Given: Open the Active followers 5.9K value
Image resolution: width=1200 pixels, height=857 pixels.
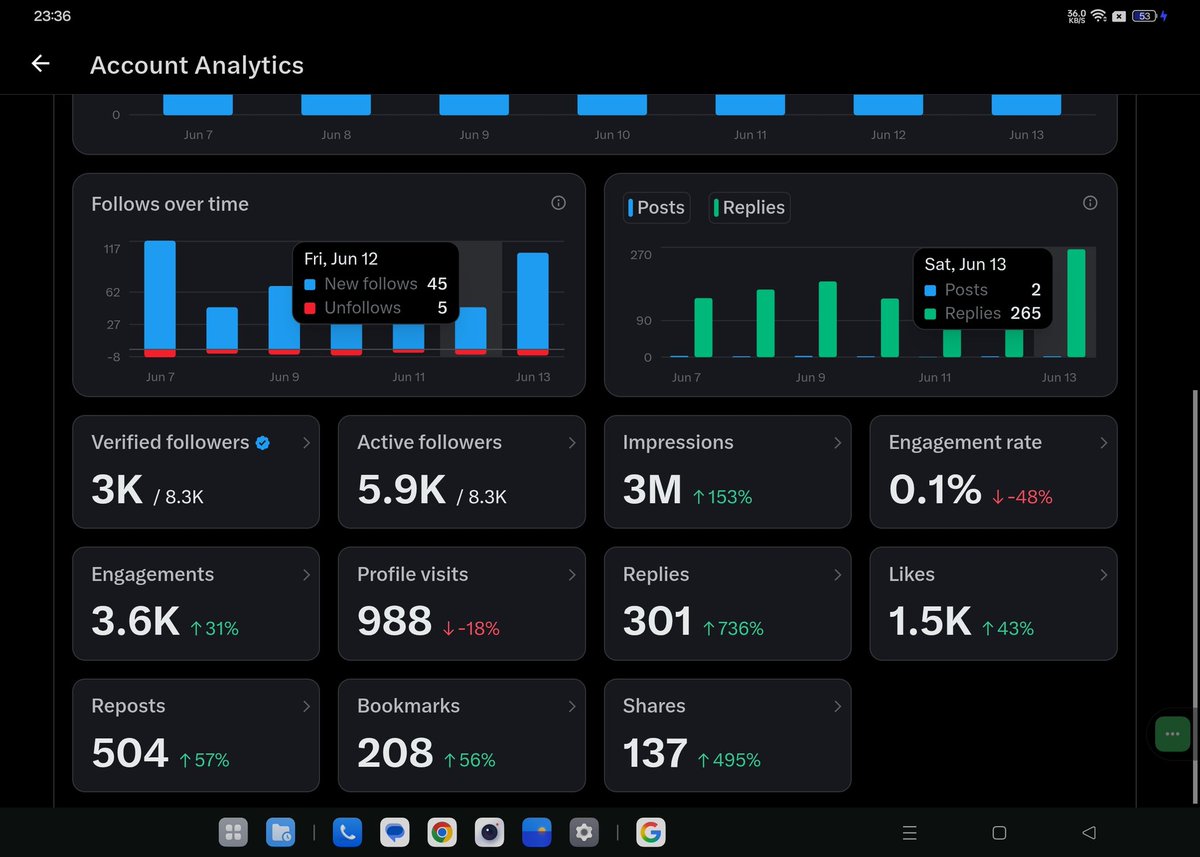Looking at the screenshot, I should 401,490.
